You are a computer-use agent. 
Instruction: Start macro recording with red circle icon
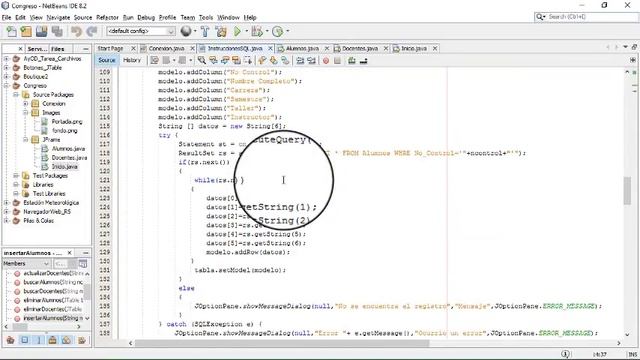coord(326,61)
